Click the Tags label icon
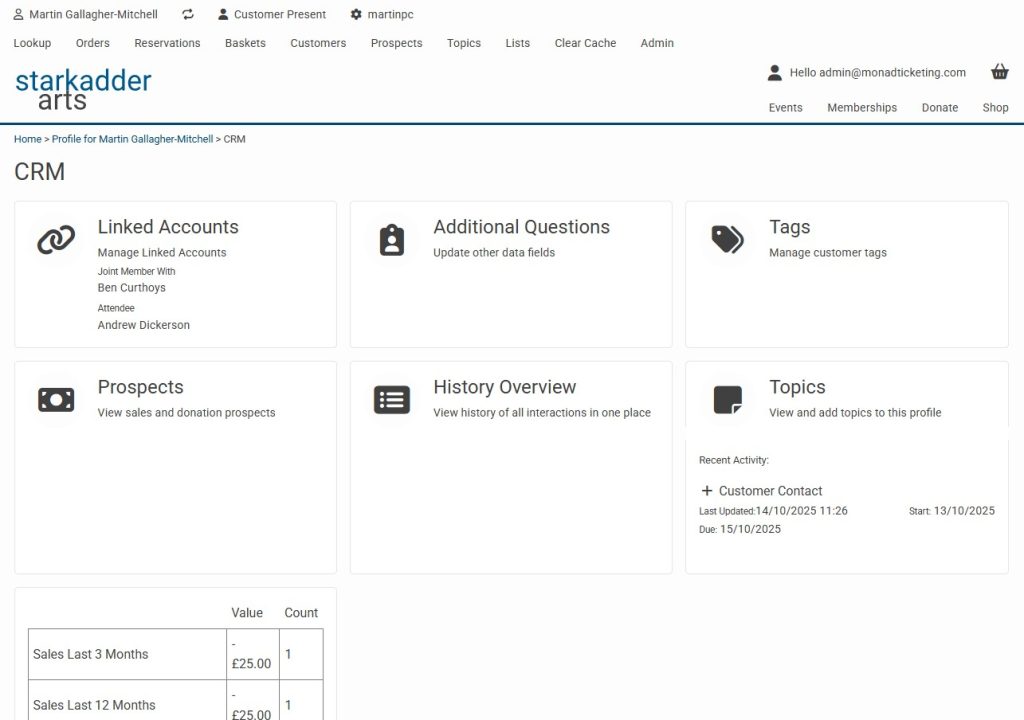 727,240
